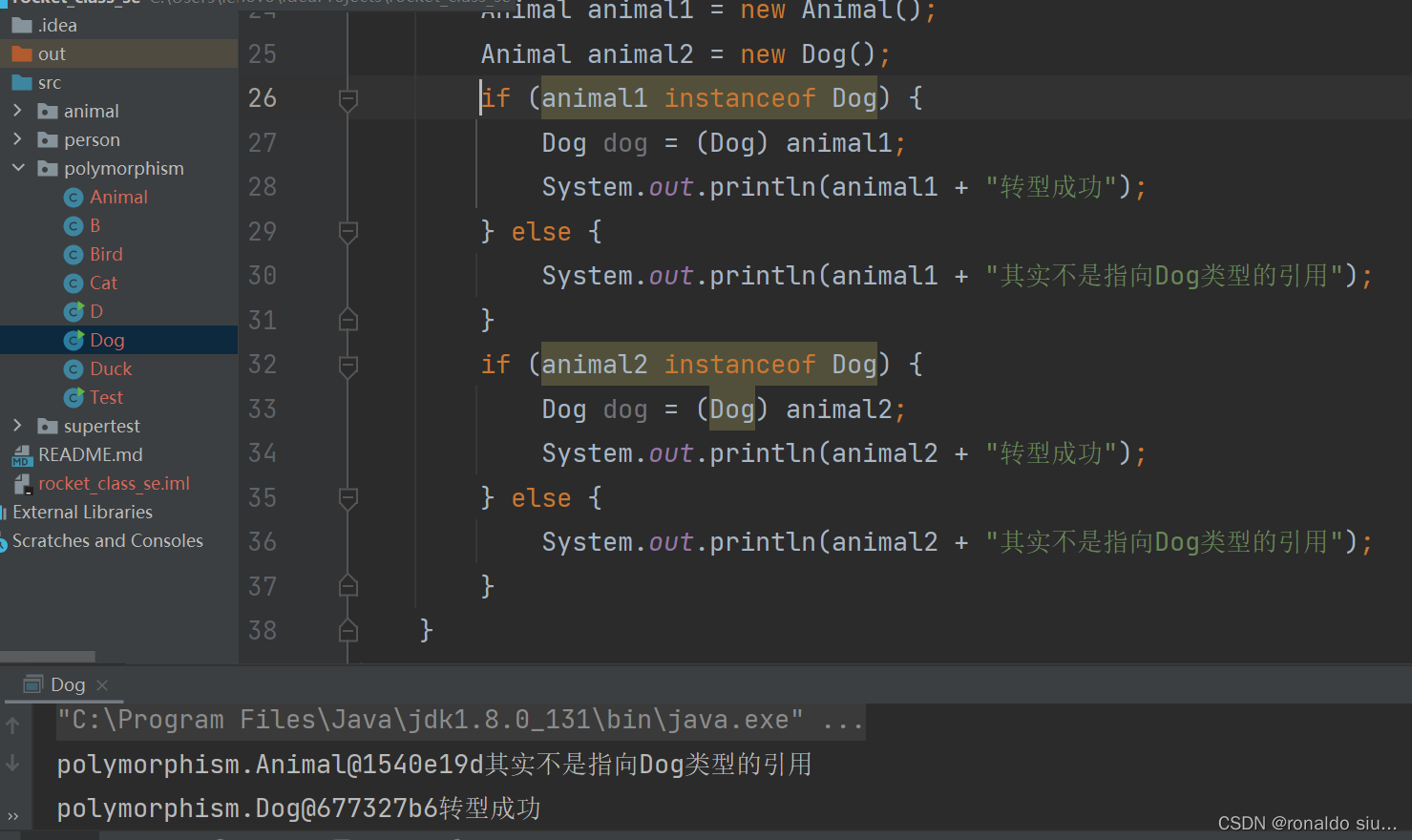Click console output 'polymorphism.Dog@677327b6'
Viewport: 1412px width, 840px height.
(x=247, y=808)
